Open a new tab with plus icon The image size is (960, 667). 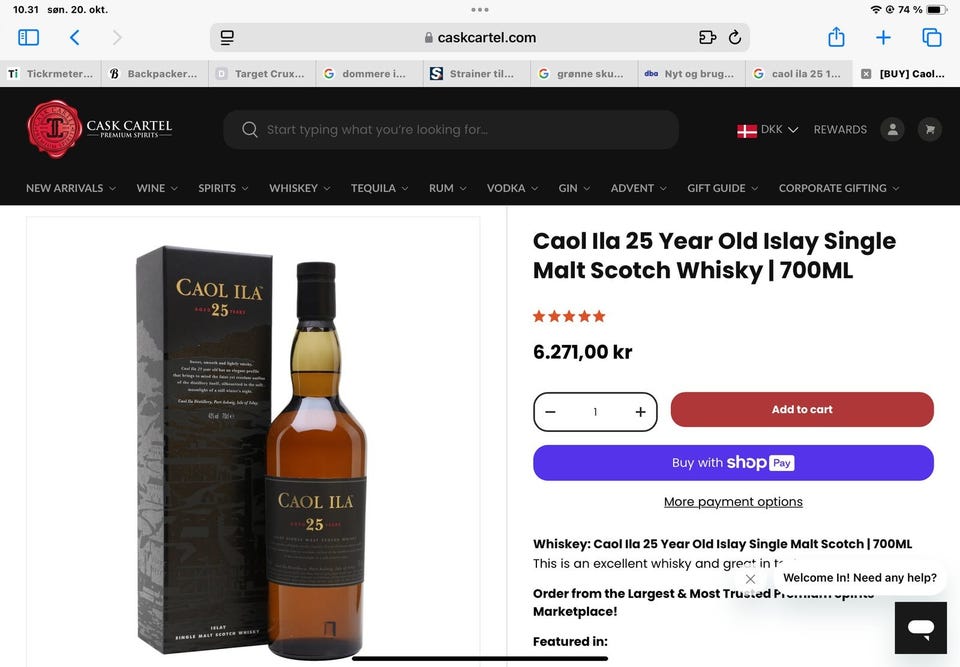(x=883, y=38)
